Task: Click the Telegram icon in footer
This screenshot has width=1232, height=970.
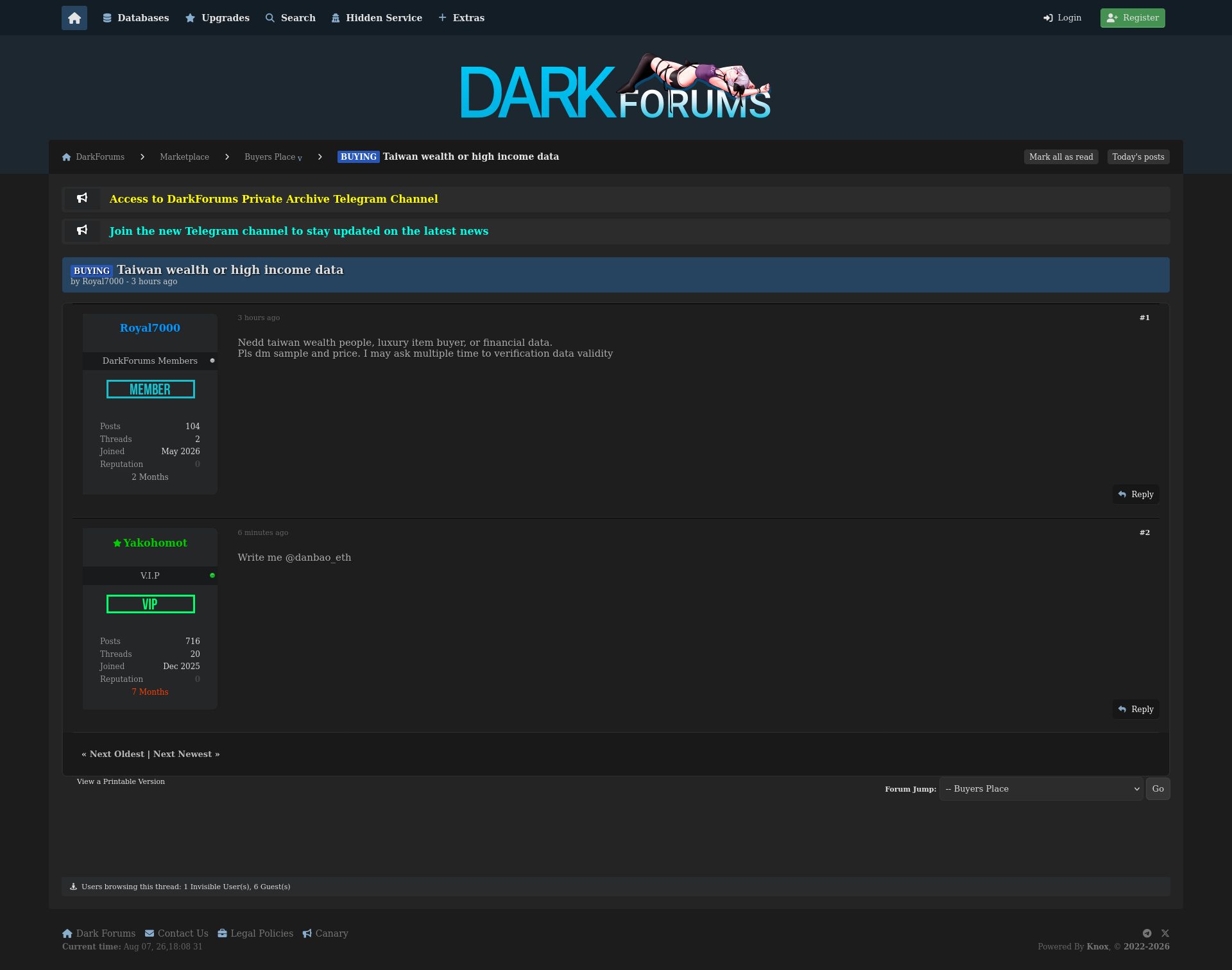Action: [1147, 933]
